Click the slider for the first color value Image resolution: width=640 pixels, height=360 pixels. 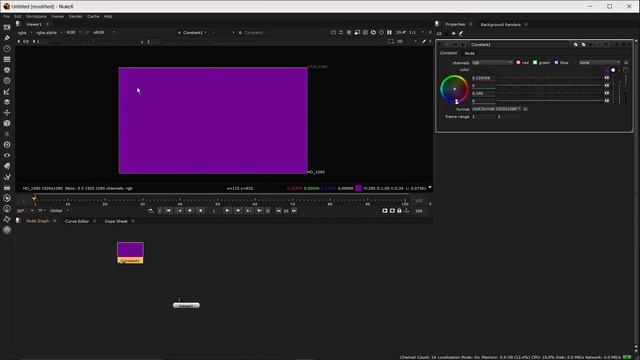tap(549, 78)
